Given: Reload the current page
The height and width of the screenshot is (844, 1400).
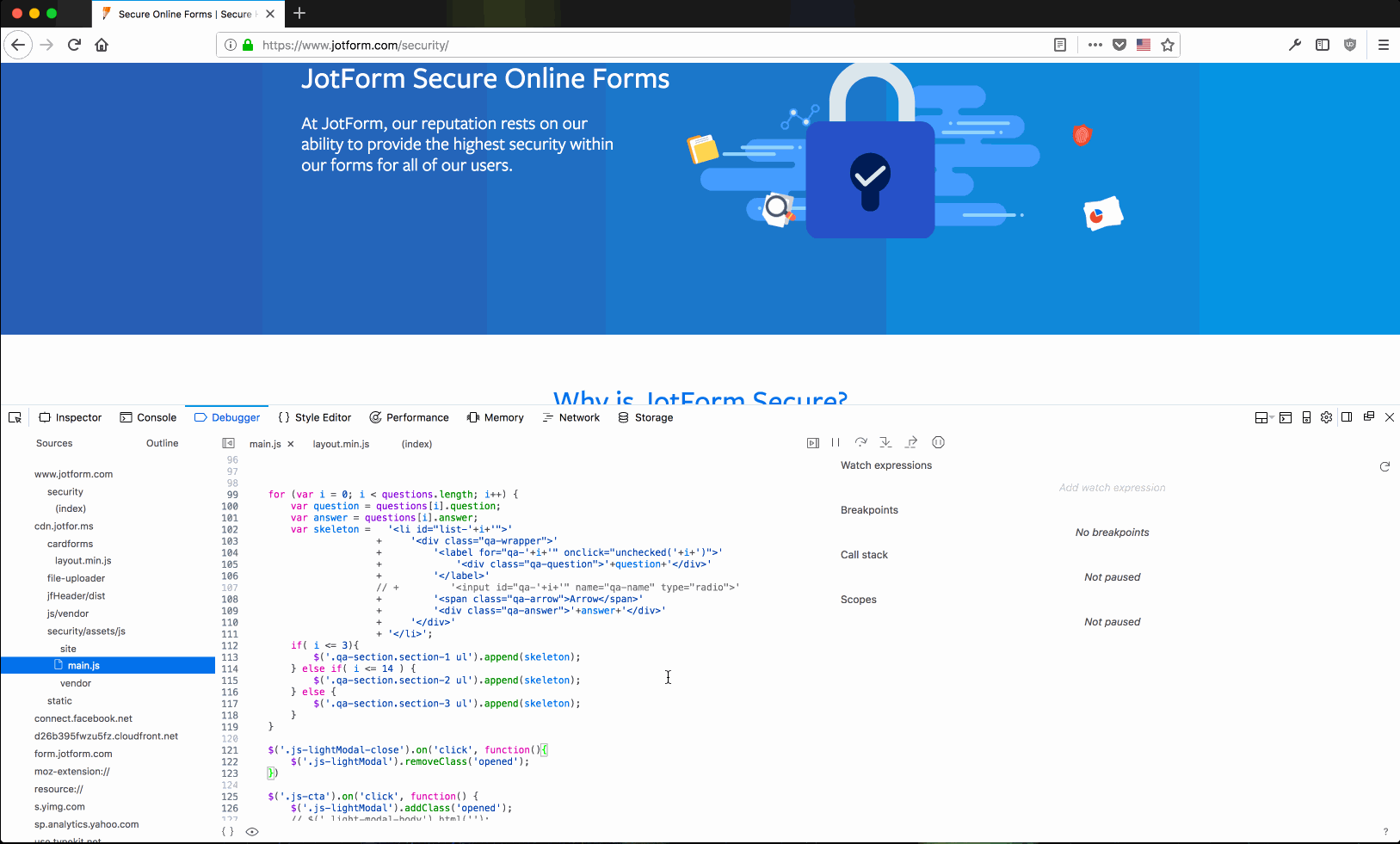Looking at the screenshot, I should tap(74, 45).
